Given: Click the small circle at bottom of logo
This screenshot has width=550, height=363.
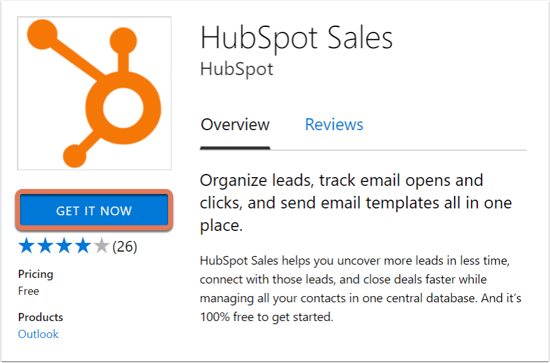Looking at the screenshot, I should [74, 156].
